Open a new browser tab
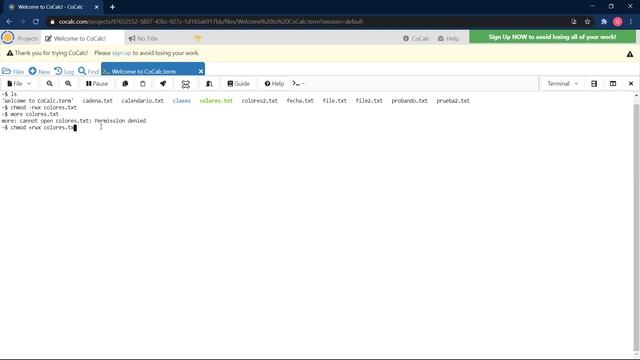 [112, 7]
